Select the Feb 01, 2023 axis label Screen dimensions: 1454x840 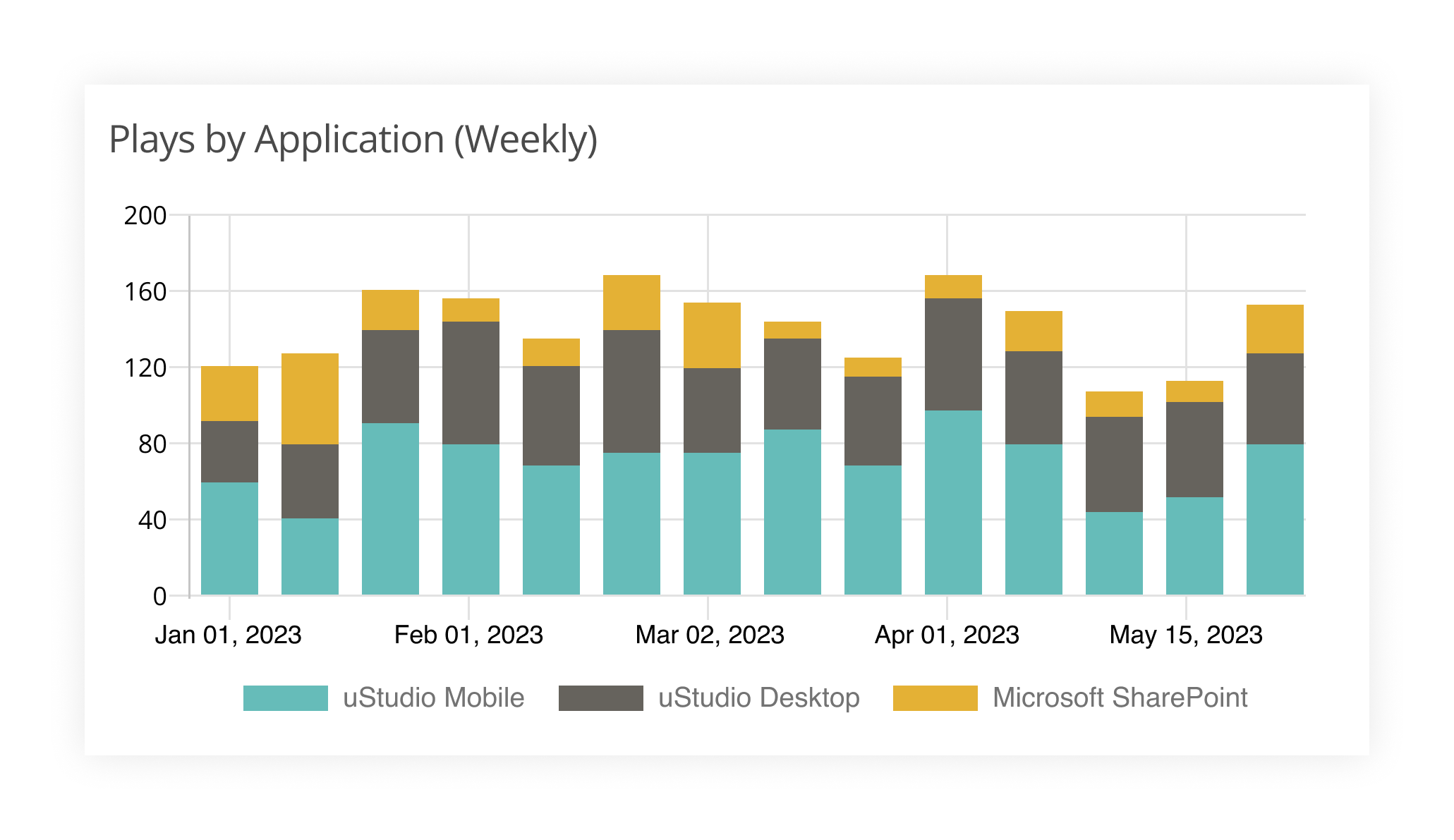tap(468, 635)
